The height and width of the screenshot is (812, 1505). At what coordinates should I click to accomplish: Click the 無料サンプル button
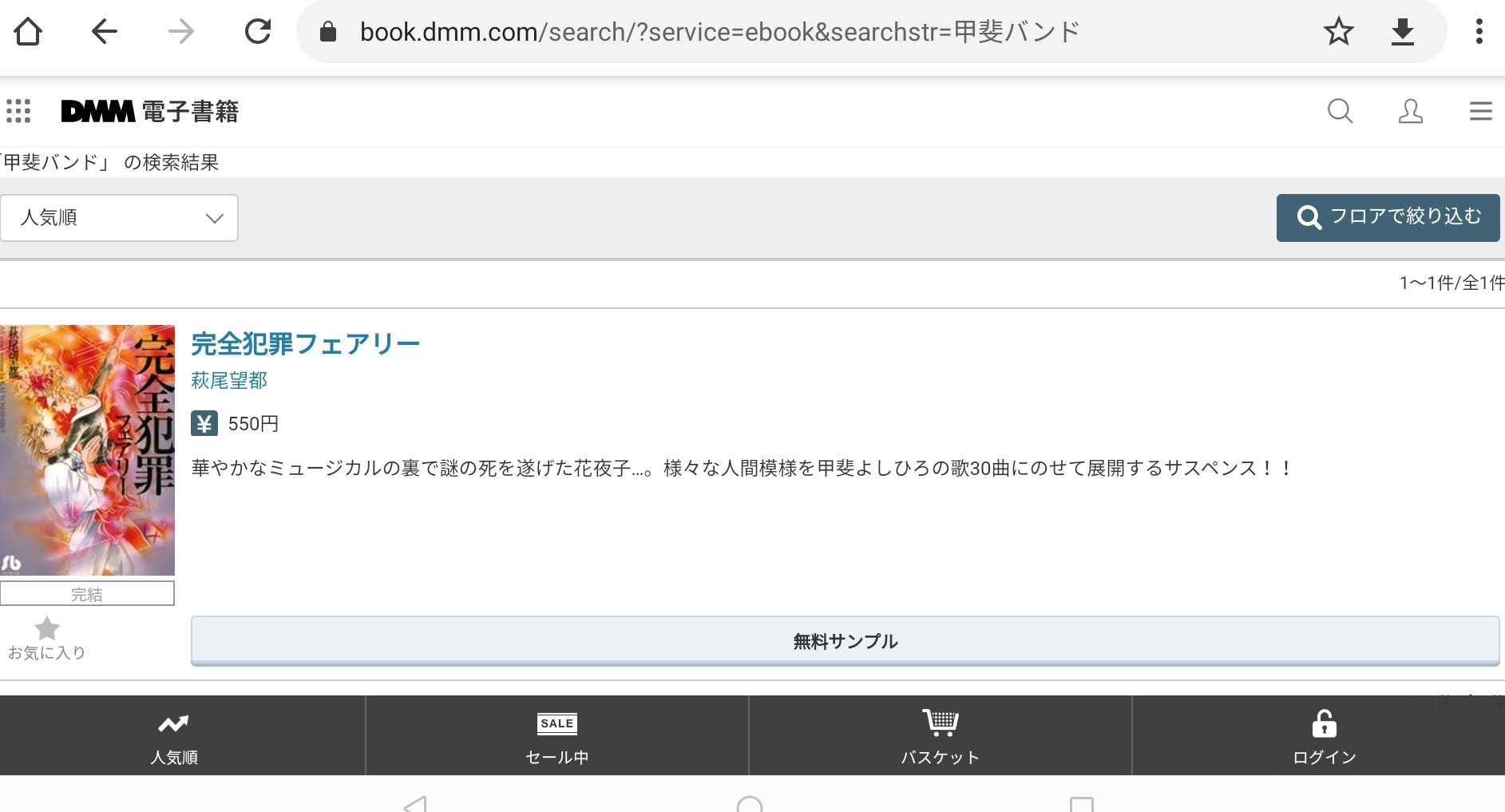tap(845, 641)
